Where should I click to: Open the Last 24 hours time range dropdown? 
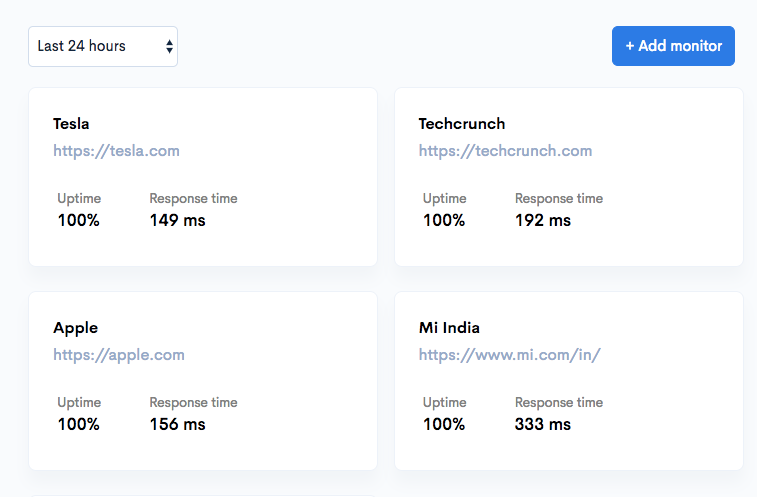click(x=103, y=46)
